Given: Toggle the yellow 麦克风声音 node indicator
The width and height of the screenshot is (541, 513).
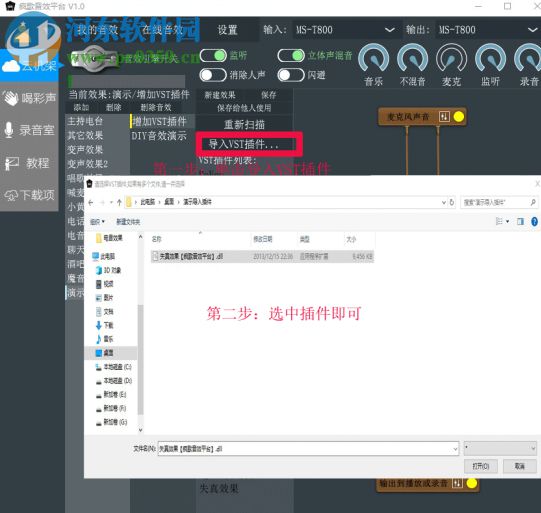Looking at the screenshot, I should pyautogui.click(x=459, y=117).
